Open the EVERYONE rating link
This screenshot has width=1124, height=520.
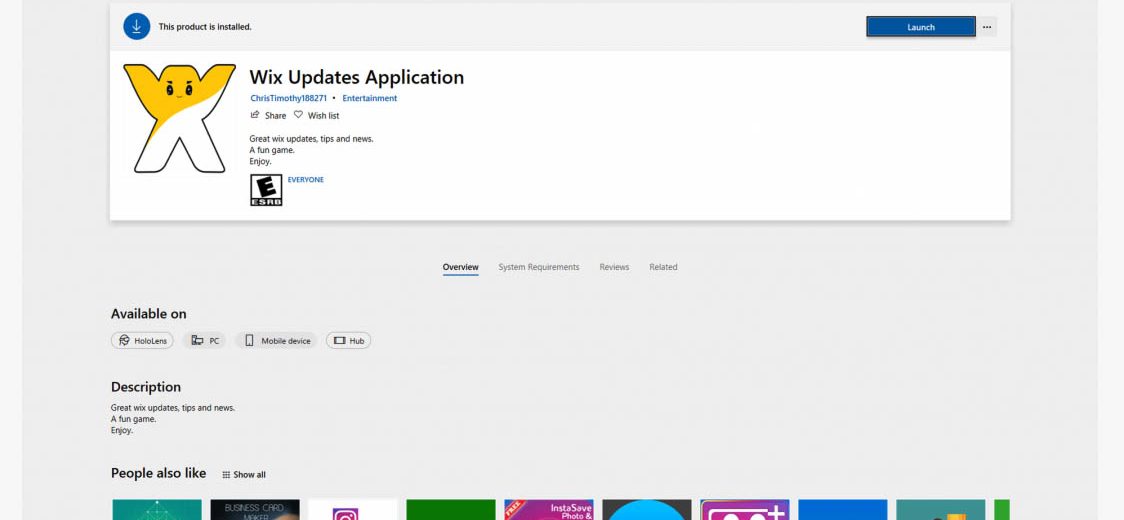pos(305,180)
